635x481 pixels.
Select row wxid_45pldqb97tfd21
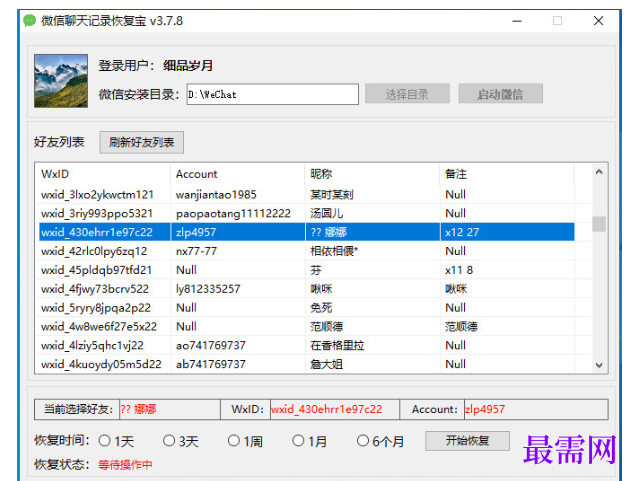(x=307, y=270)
